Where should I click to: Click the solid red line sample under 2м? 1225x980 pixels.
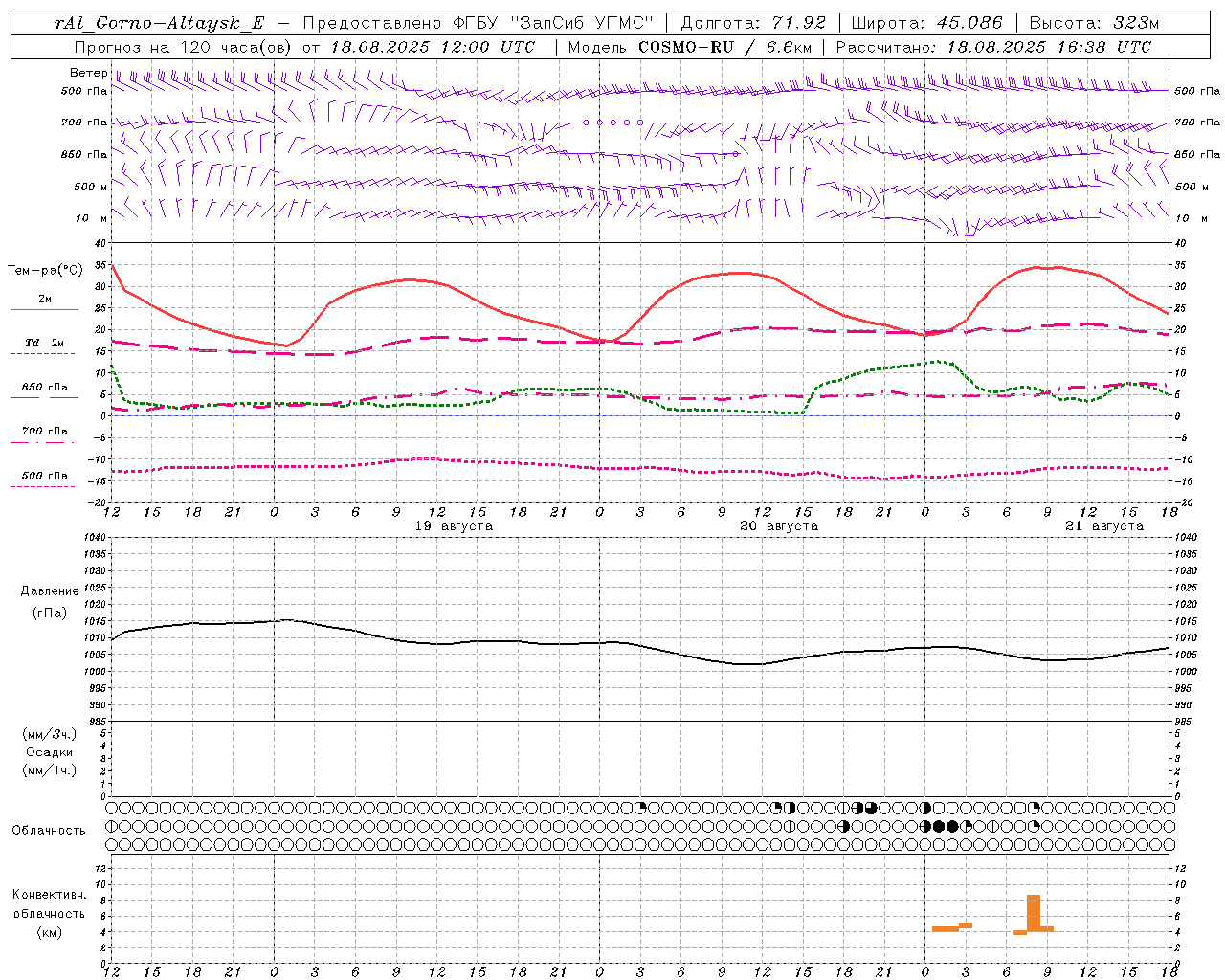44,310
